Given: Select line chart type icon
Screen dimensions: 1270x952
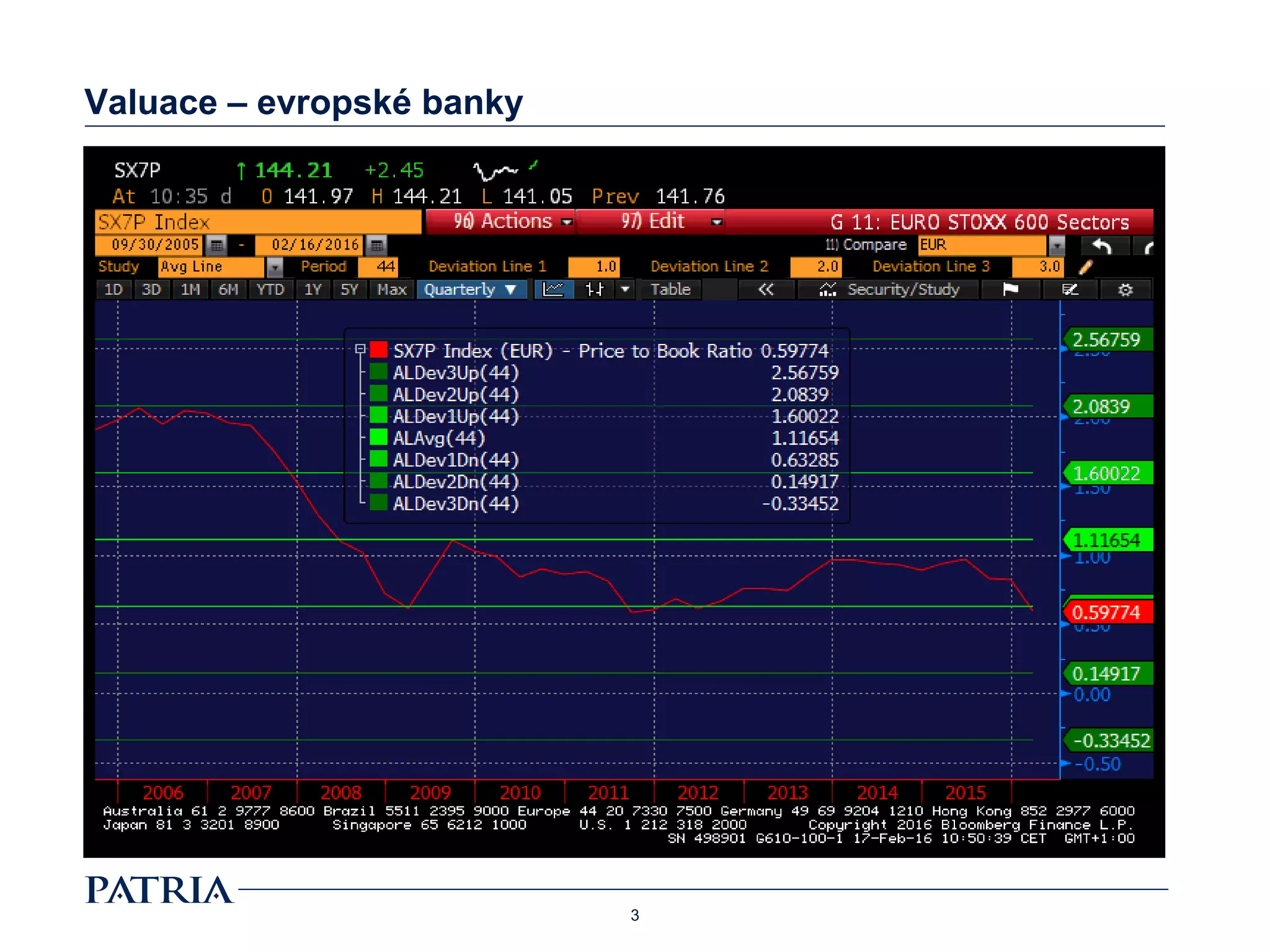Looking at the screenshot, I should [x=553, y=289].
